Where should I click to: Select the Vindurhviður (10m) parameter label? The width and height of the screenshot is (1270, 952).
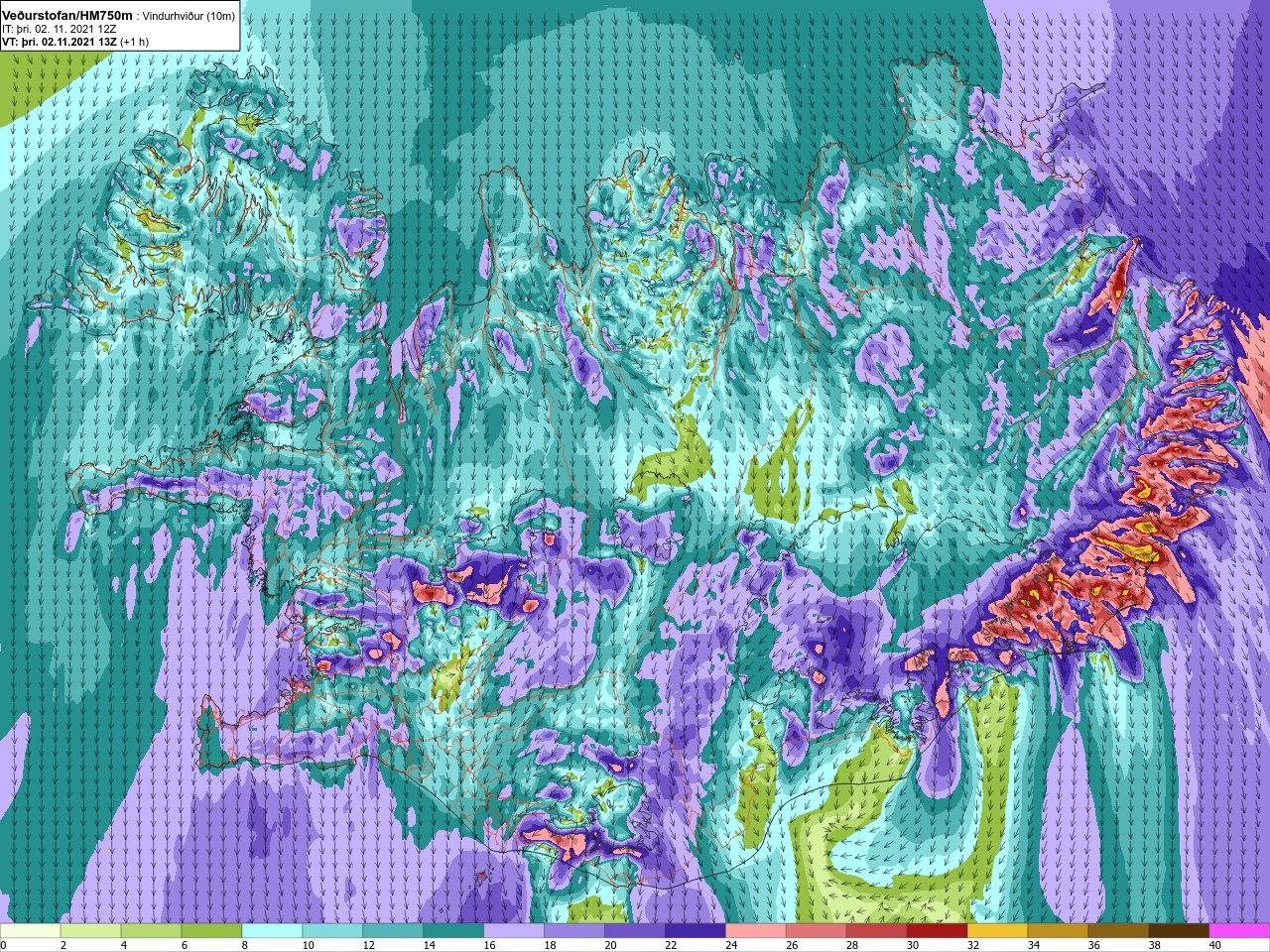tap(189, 16)
